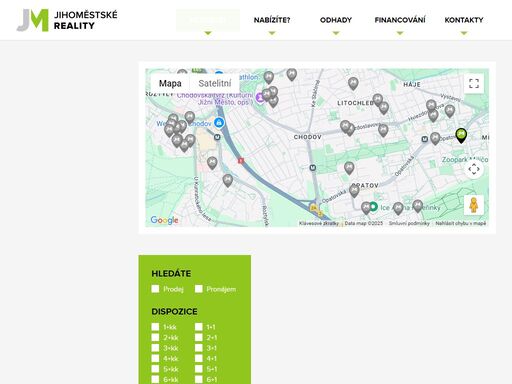
Task: Check the Prodej checkbox
Action: 155,289
